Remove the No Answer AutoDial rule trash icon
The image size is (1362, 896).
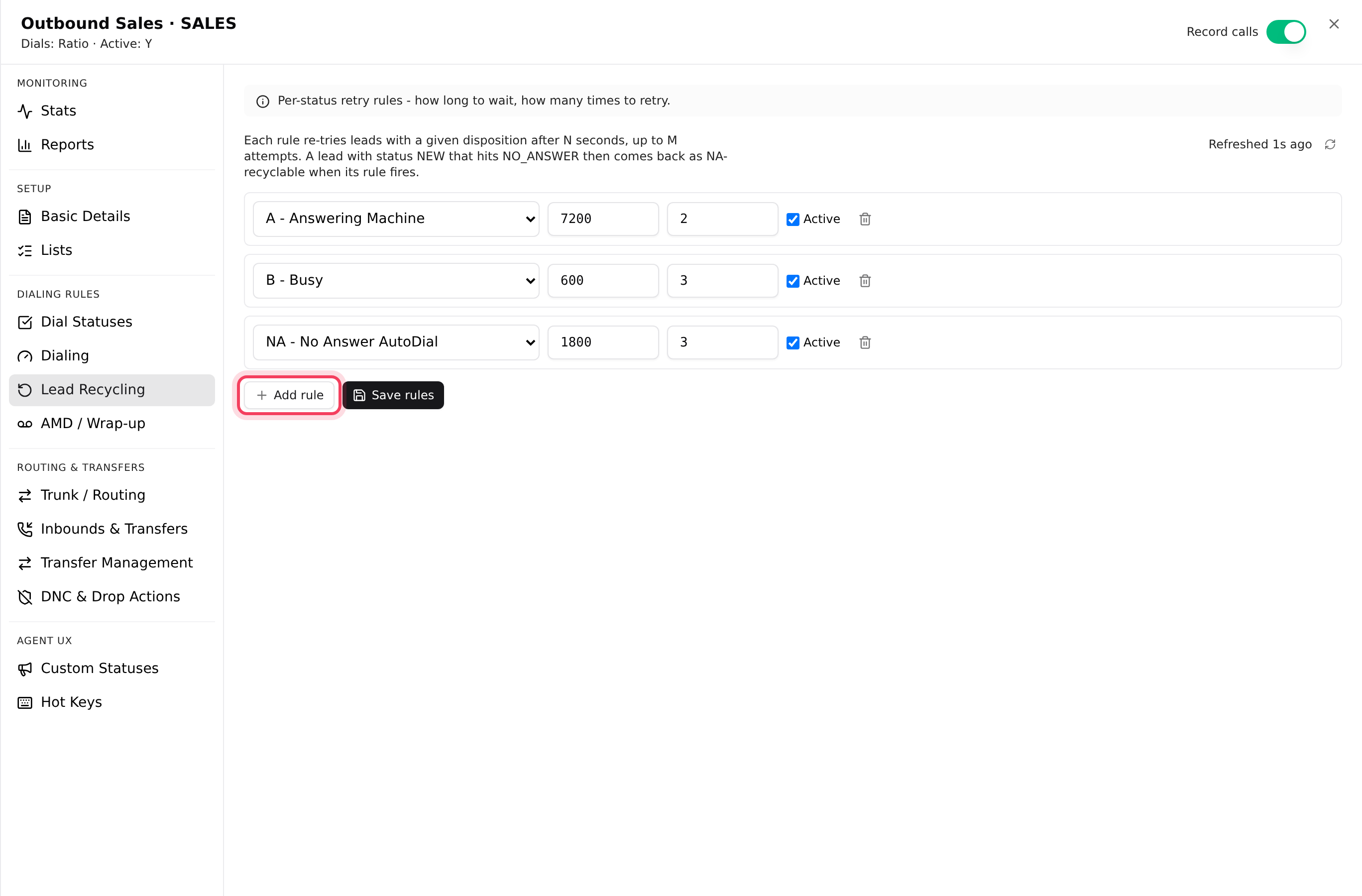pyautogui.click(x=865, y=343)
